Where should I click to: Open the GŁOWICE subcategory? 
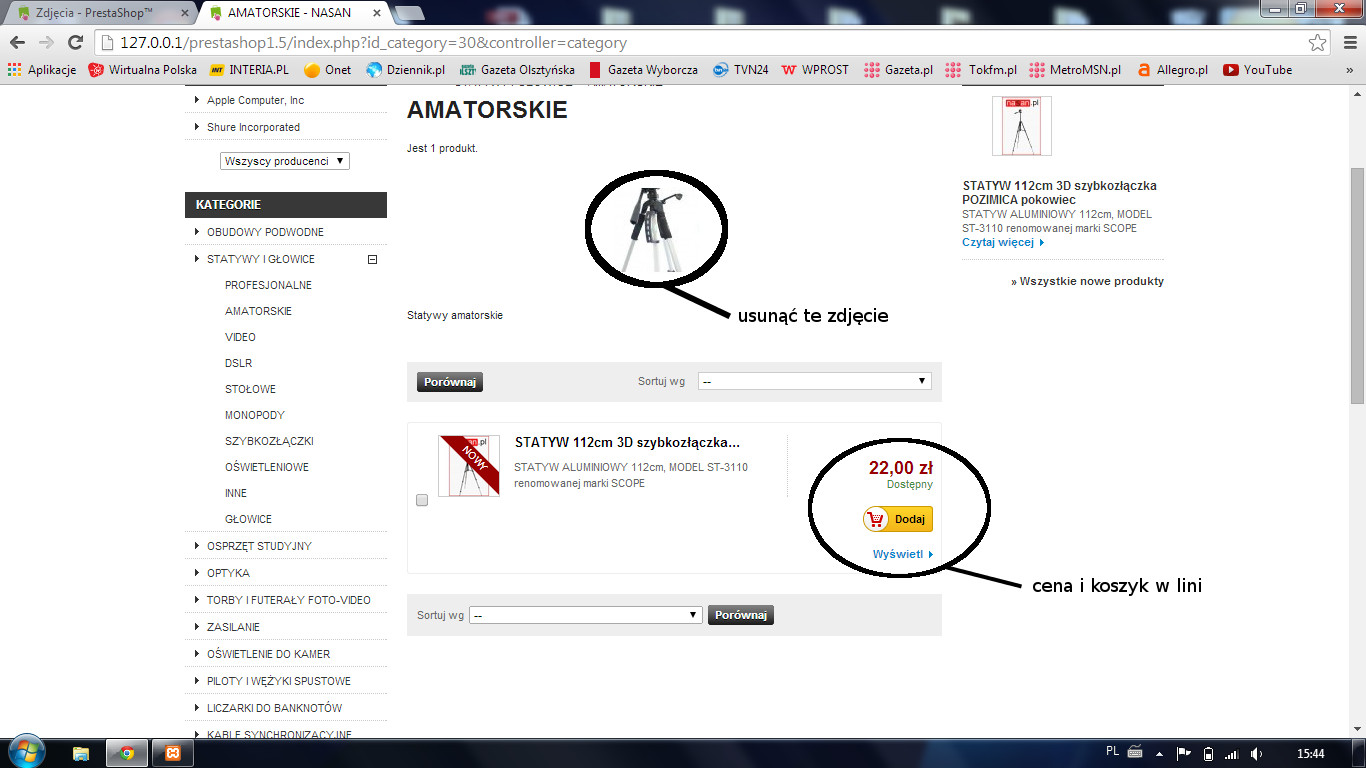248,519
